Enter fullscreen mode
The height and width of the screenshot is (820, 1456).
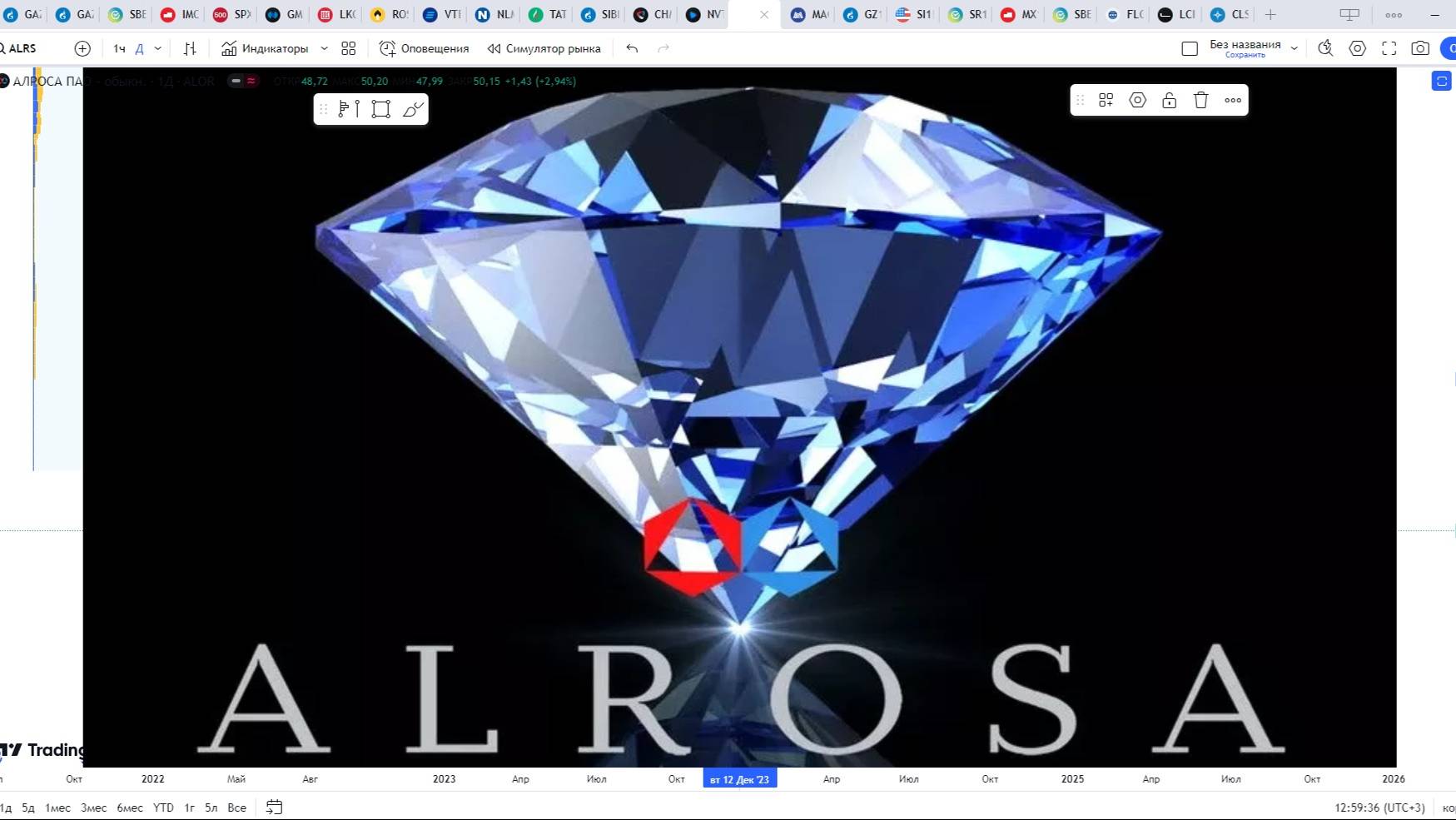point(1389,48)
